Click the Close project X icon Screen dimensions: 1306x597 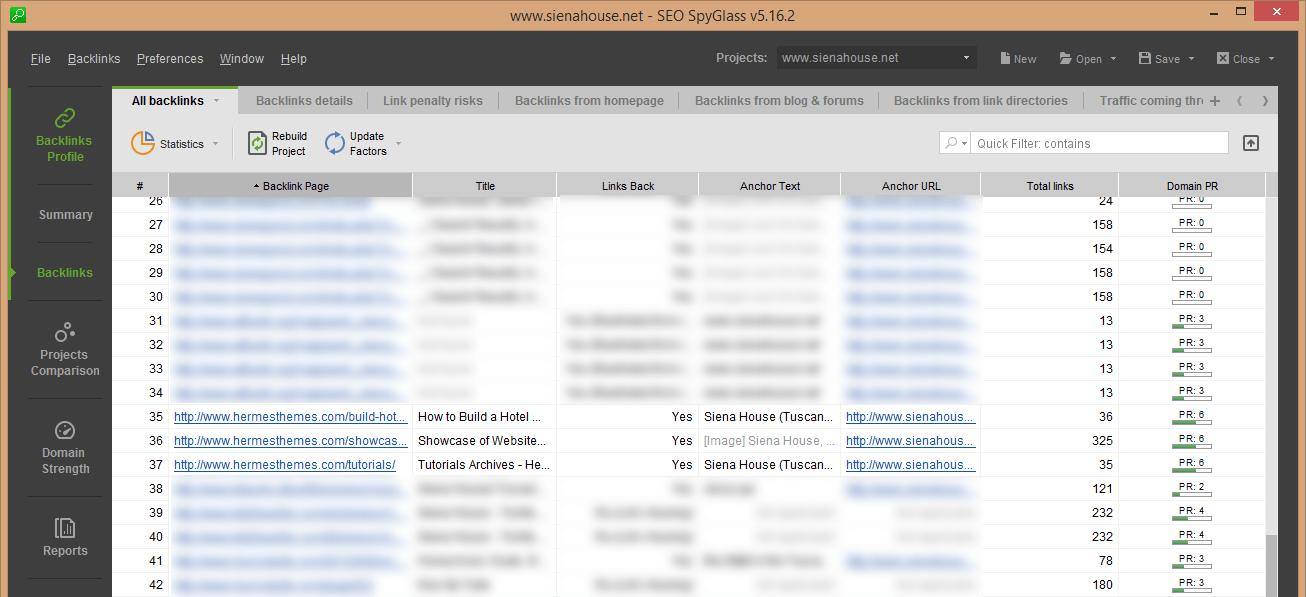pos(1223,59)
